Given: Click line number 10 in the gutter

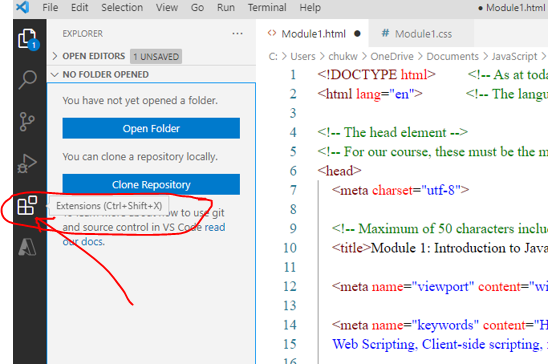Looking at the screenshot, I should tap(290, 248).
